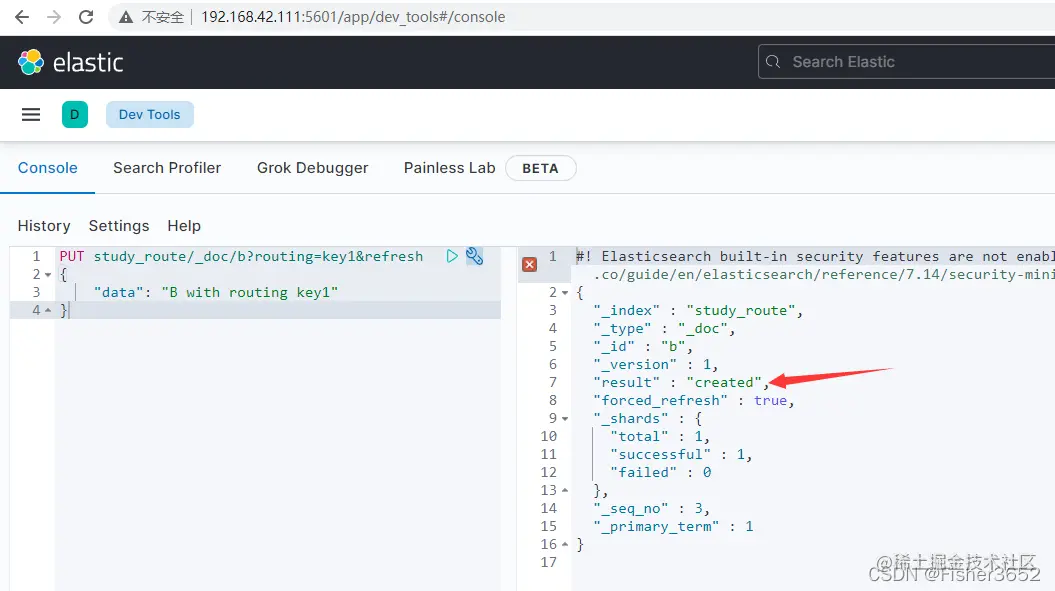Open the Painless Lab tab
The height and width of the screenshot is (591, 1055).
pyautogui.click(x=449, y=168)
